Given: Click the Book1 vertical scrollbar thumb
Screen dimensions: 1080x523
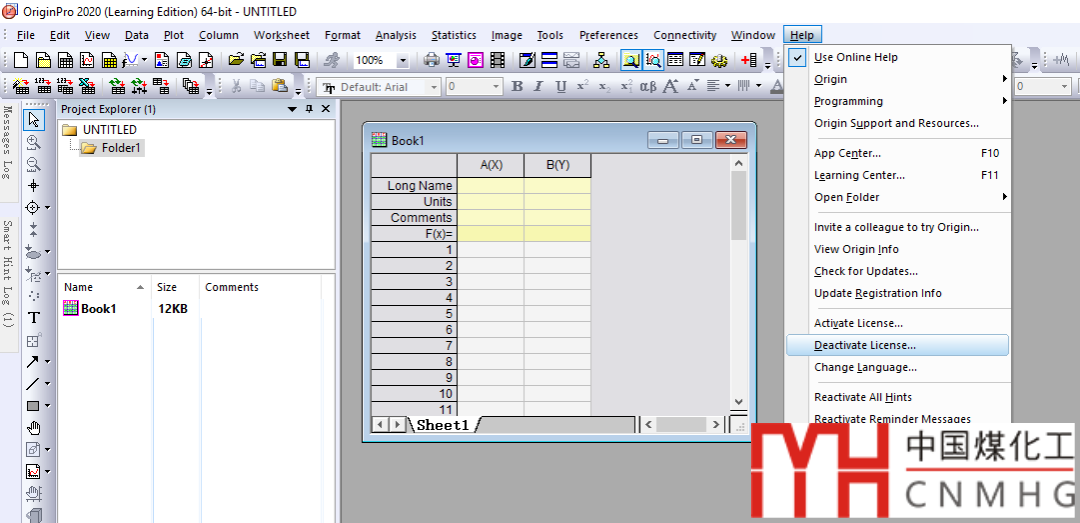Looking at the screenshot, I should point(739,205).
